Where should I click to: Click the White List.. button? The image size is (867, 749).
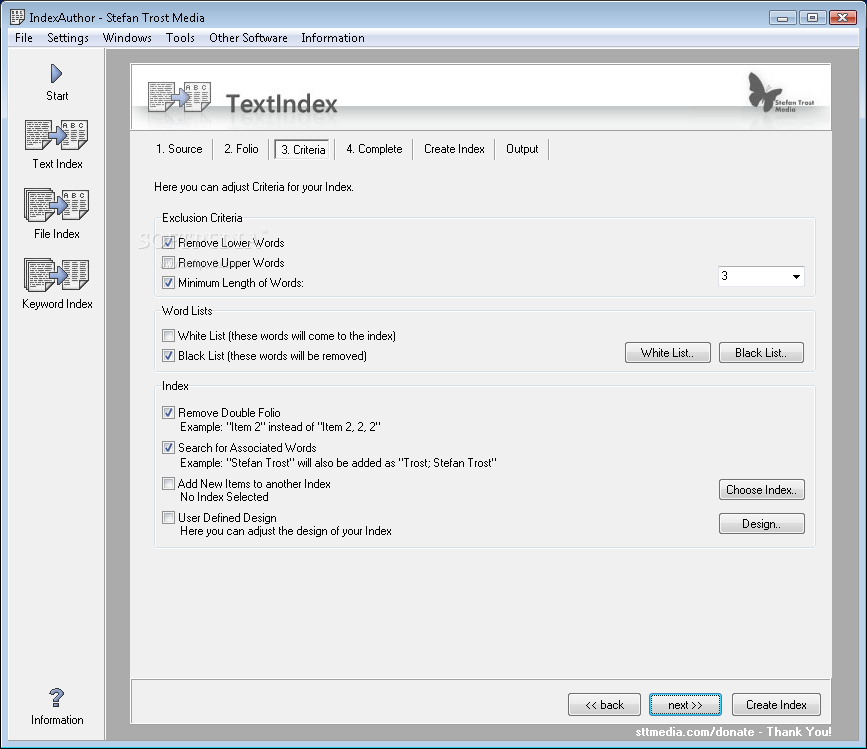(x=667, y=353)
